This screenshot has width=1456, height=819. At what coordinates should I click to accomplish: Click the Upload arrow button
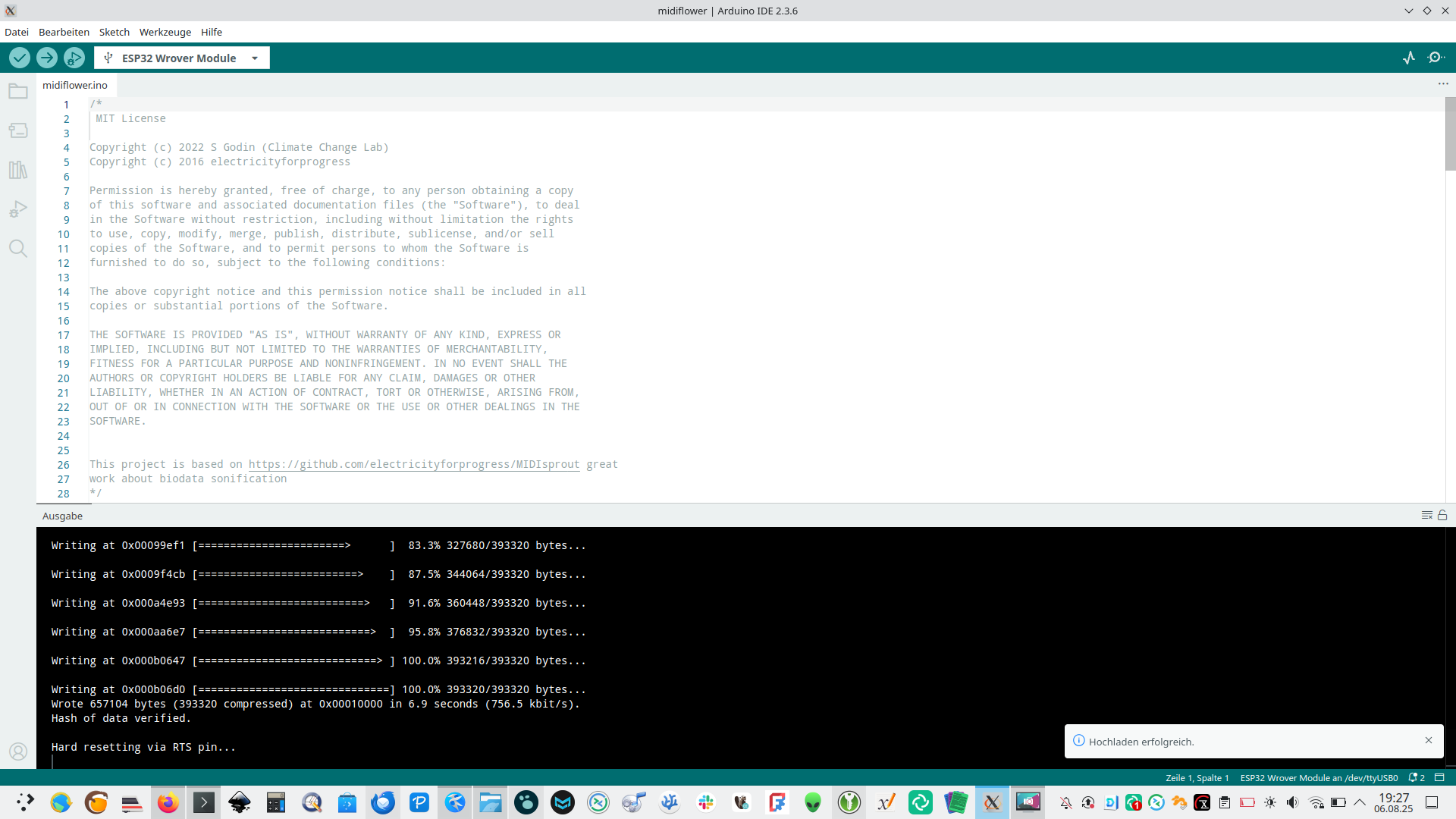click(x=47, y=58)
